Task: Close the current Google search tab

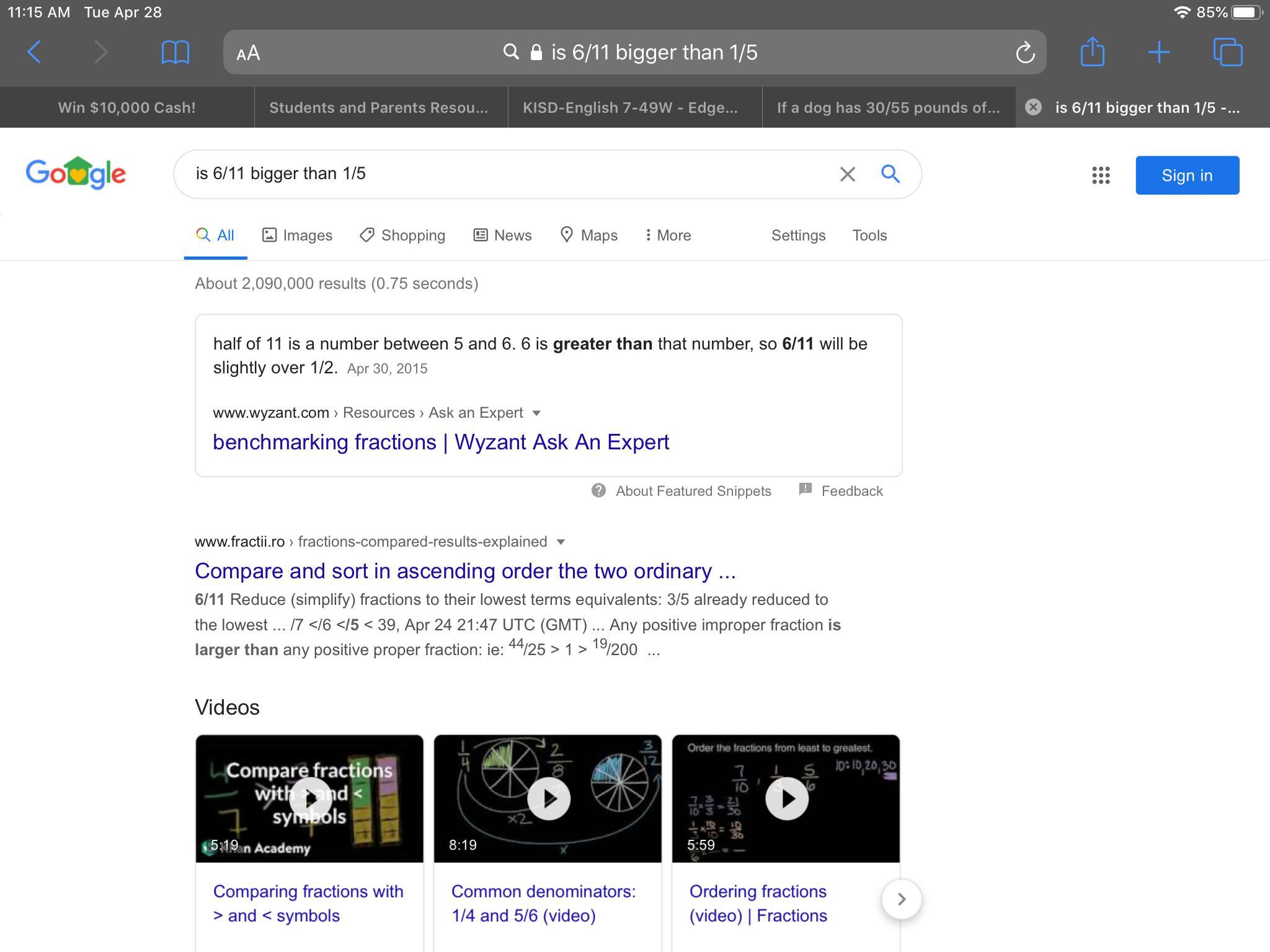Action: [1032, 107]
